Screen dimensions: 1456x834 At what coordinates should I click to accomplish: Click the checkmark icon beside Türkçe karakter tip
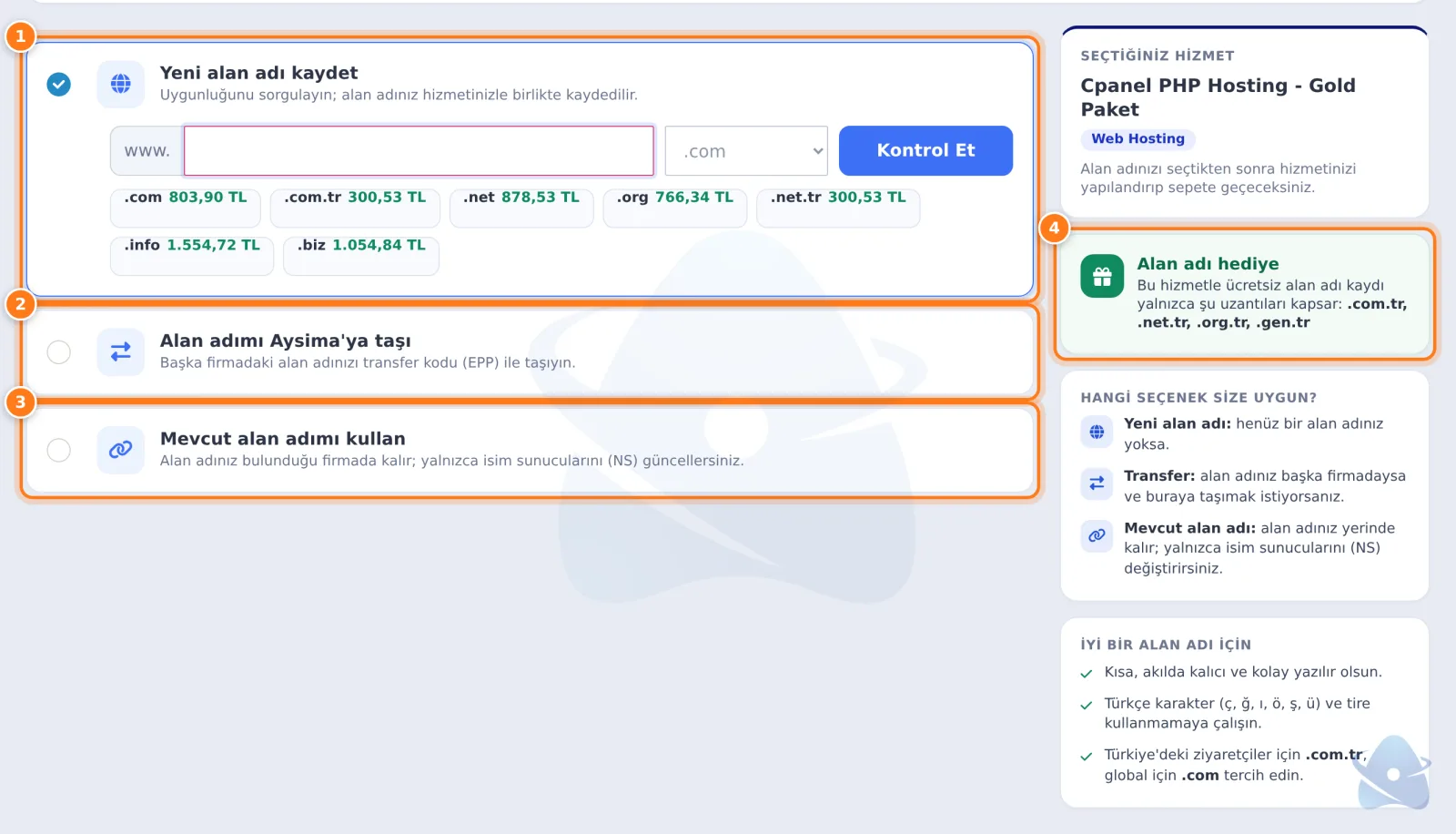[1086, 705]
